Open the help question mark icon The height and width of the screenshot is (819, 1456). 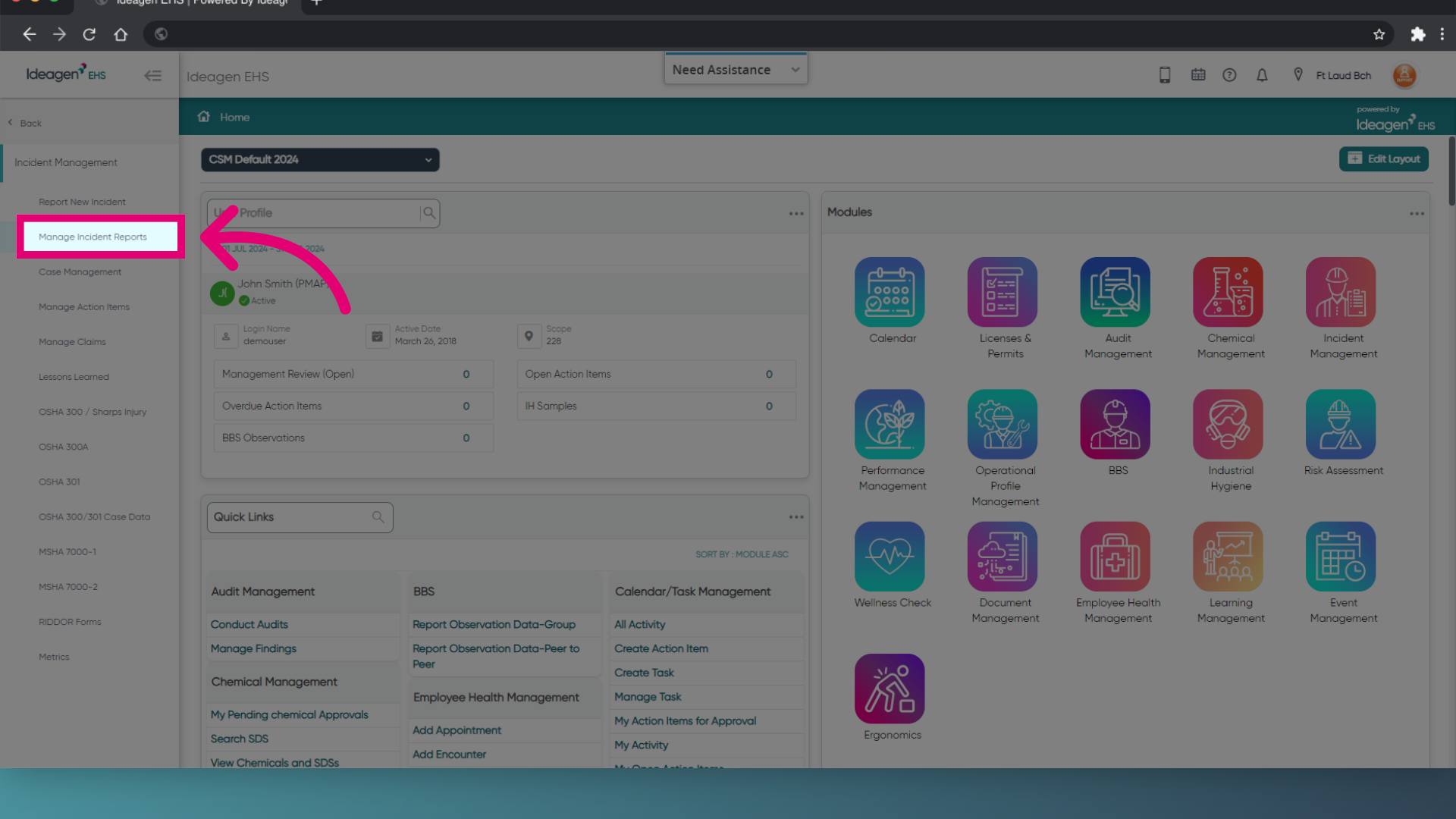1229,75
